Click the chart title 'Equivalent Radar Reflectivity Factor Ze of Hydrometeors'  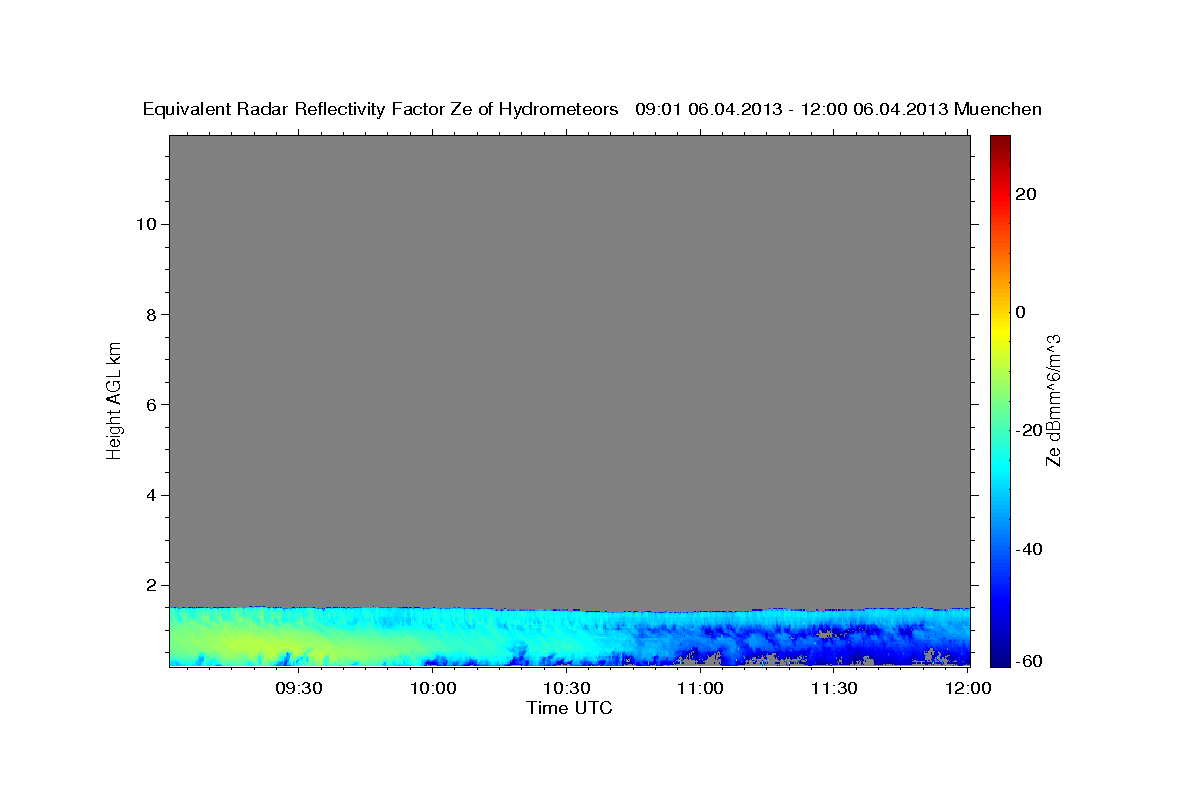380,110
